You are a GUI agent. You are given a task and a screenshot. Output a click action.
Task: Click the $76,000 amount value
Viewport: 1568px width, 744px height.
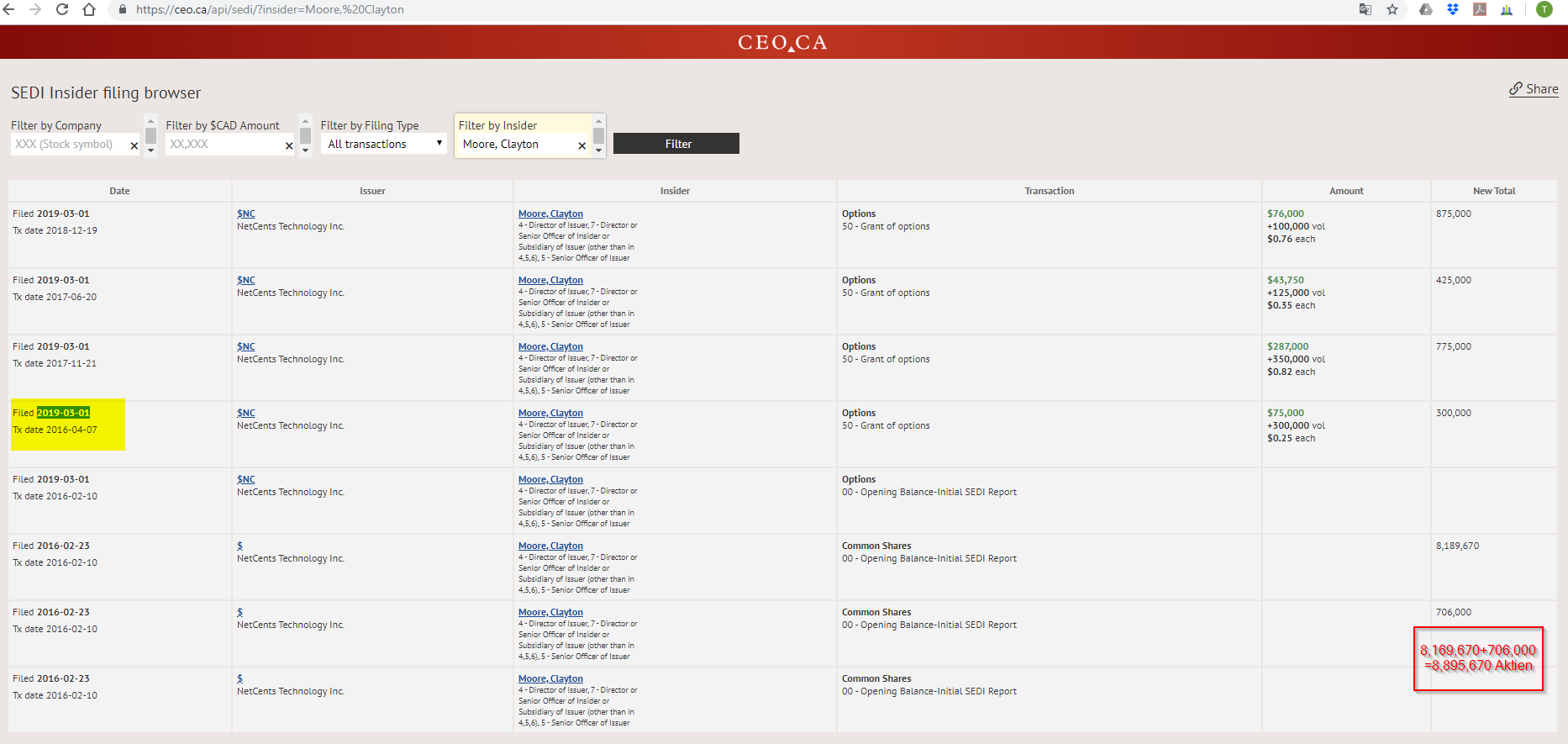(1286, 214)
